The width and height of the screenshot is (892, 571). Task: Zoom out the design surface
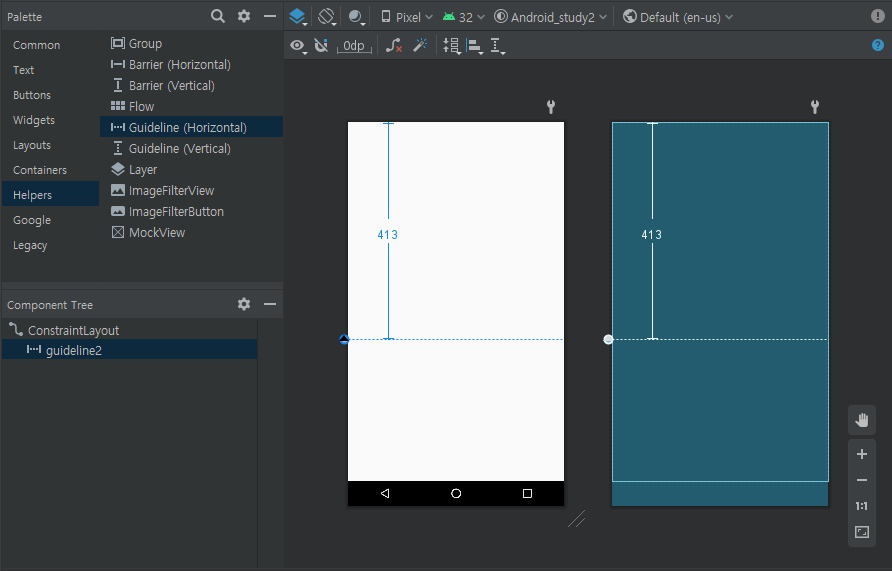pos(862,480)
